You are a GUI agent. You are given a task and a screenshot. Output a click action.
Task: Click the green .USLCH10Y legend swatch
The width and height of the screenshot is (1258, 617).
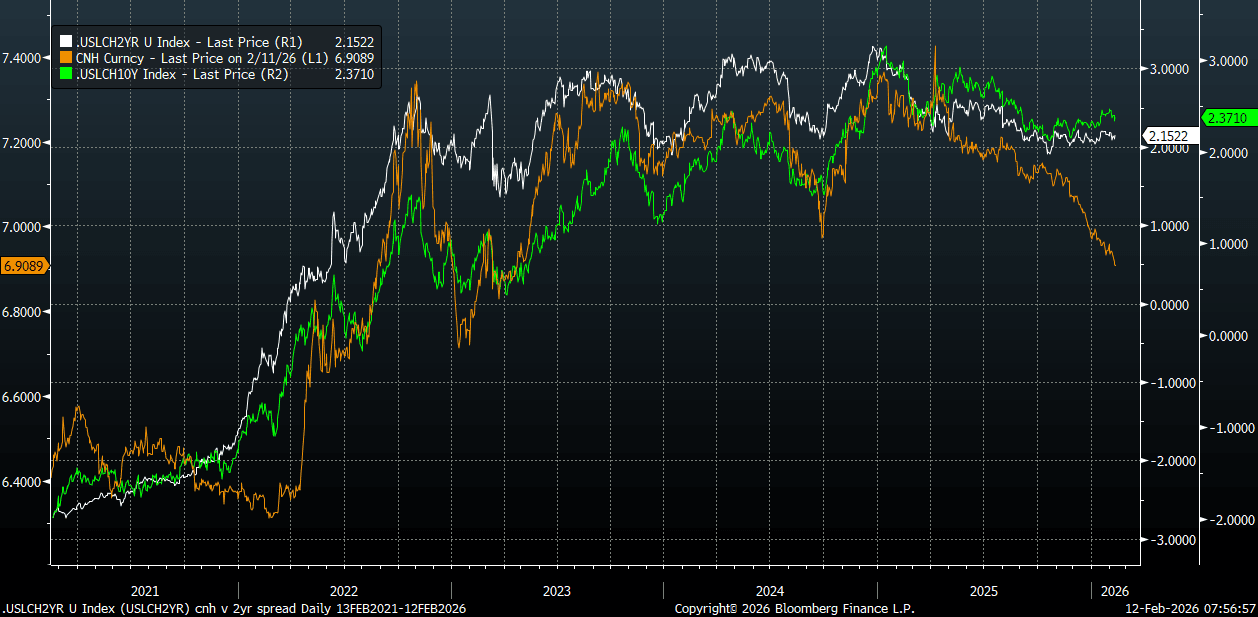pos(67,74)
